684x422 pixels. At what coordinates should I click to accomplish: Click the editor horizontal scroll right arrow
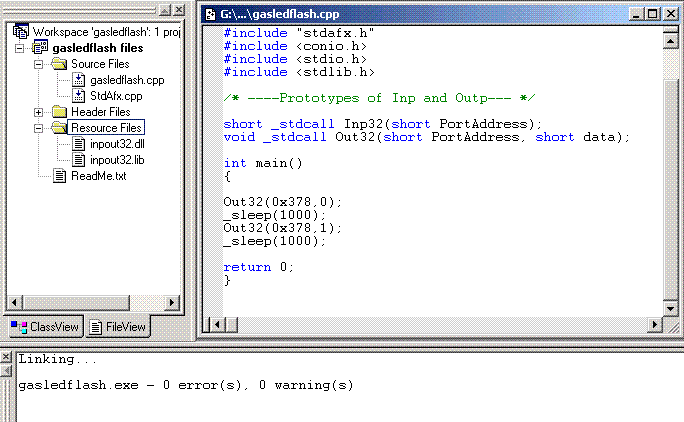coord(654,324)
